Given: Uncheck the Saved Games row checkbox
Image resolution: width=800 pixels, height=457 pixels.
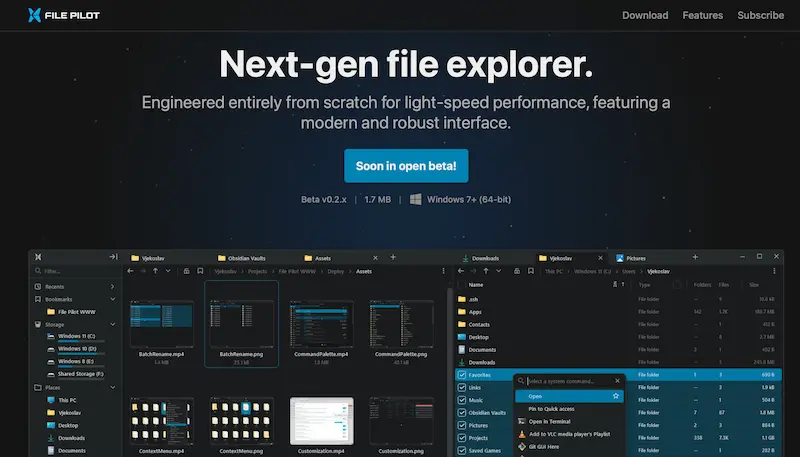Looking at the screenshot, I should [462, 450].
